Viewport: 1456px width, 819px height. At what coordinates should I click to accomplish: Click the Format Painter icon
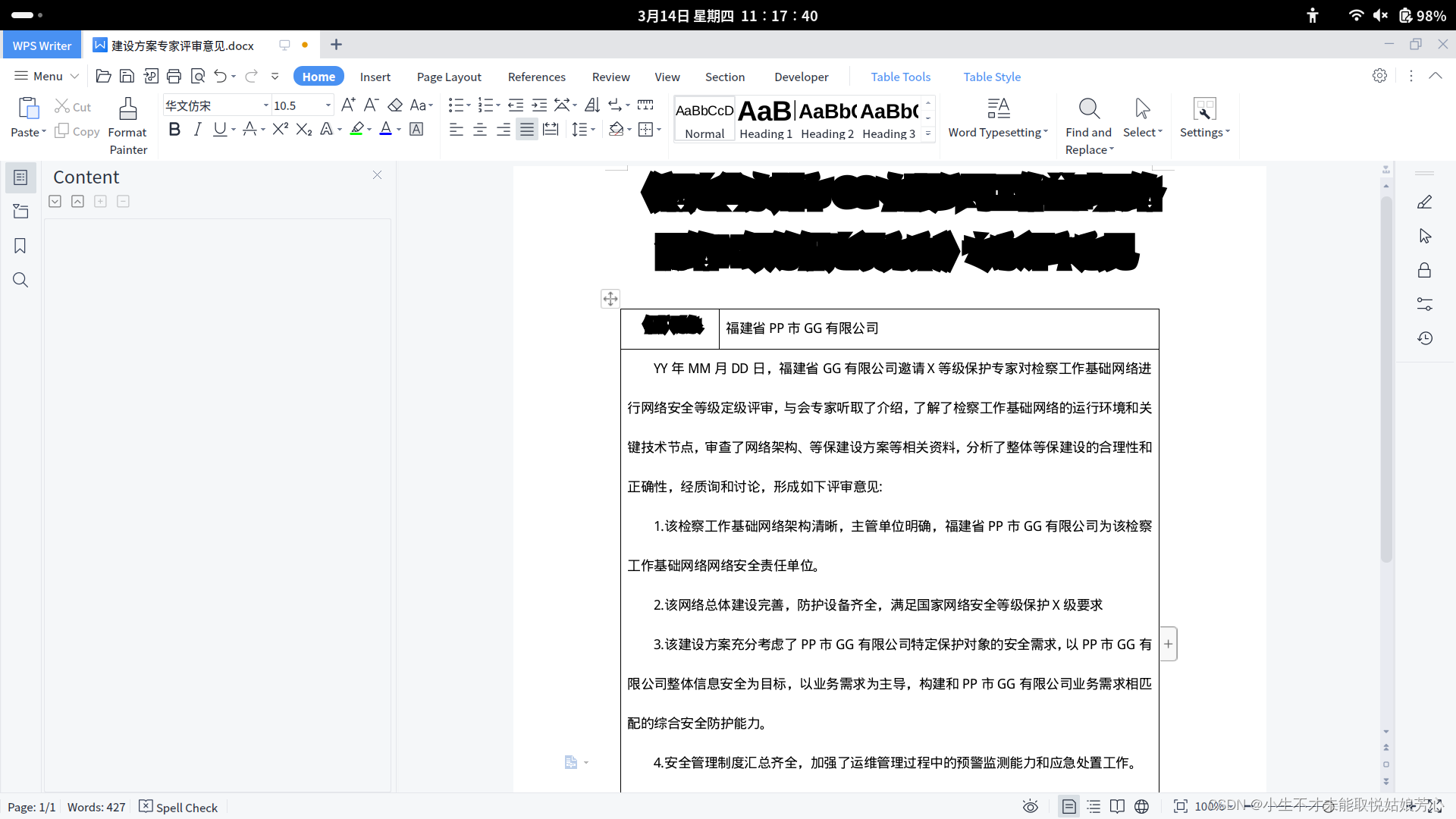click(x=127, y=110)
